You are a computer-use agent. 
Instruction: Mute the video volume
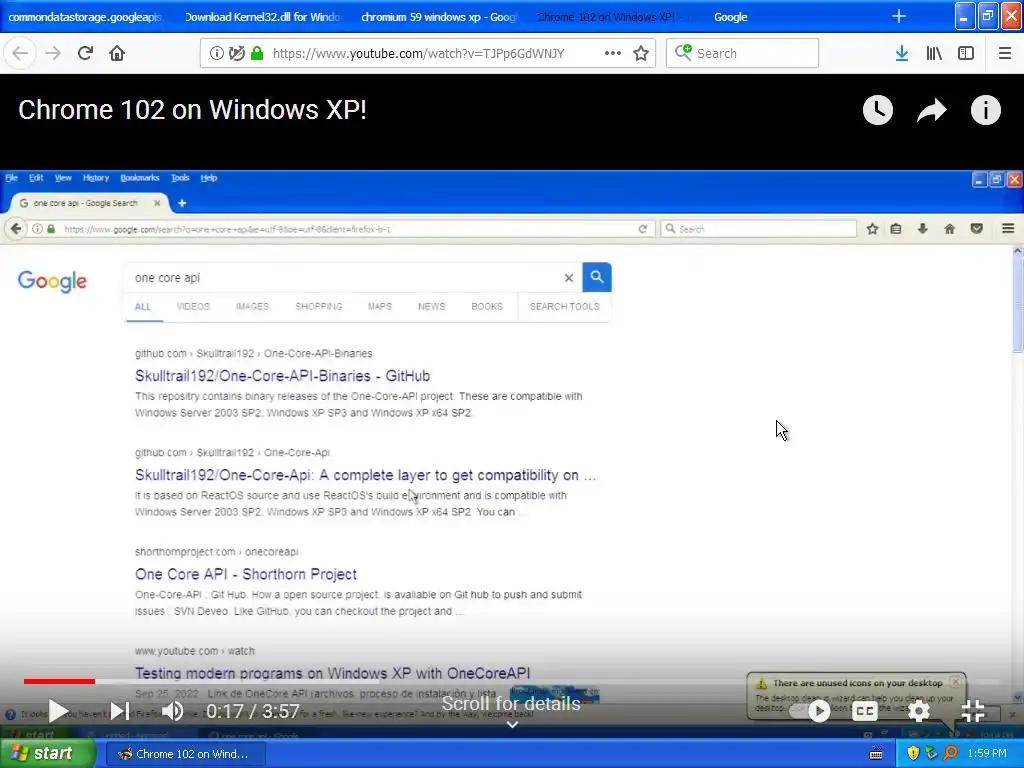pyautogui.click(x=173, y=711)
